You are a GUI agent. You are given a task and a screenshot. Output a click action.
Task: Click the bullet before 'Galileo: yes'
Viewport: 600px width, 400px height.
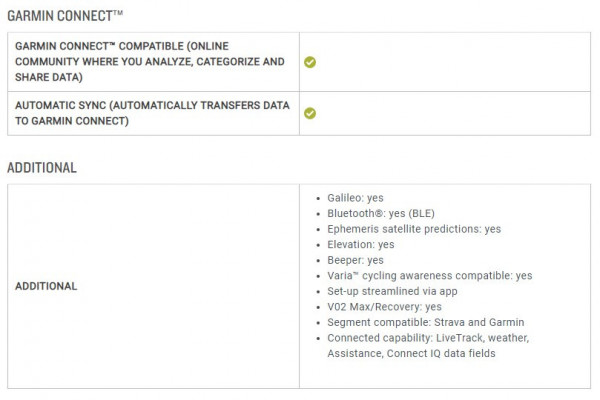318,199
